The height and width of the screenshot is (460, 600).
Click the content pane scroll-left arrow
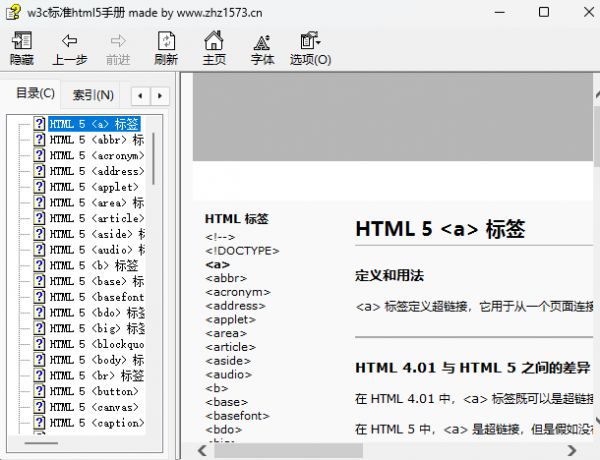pos(202,450)
